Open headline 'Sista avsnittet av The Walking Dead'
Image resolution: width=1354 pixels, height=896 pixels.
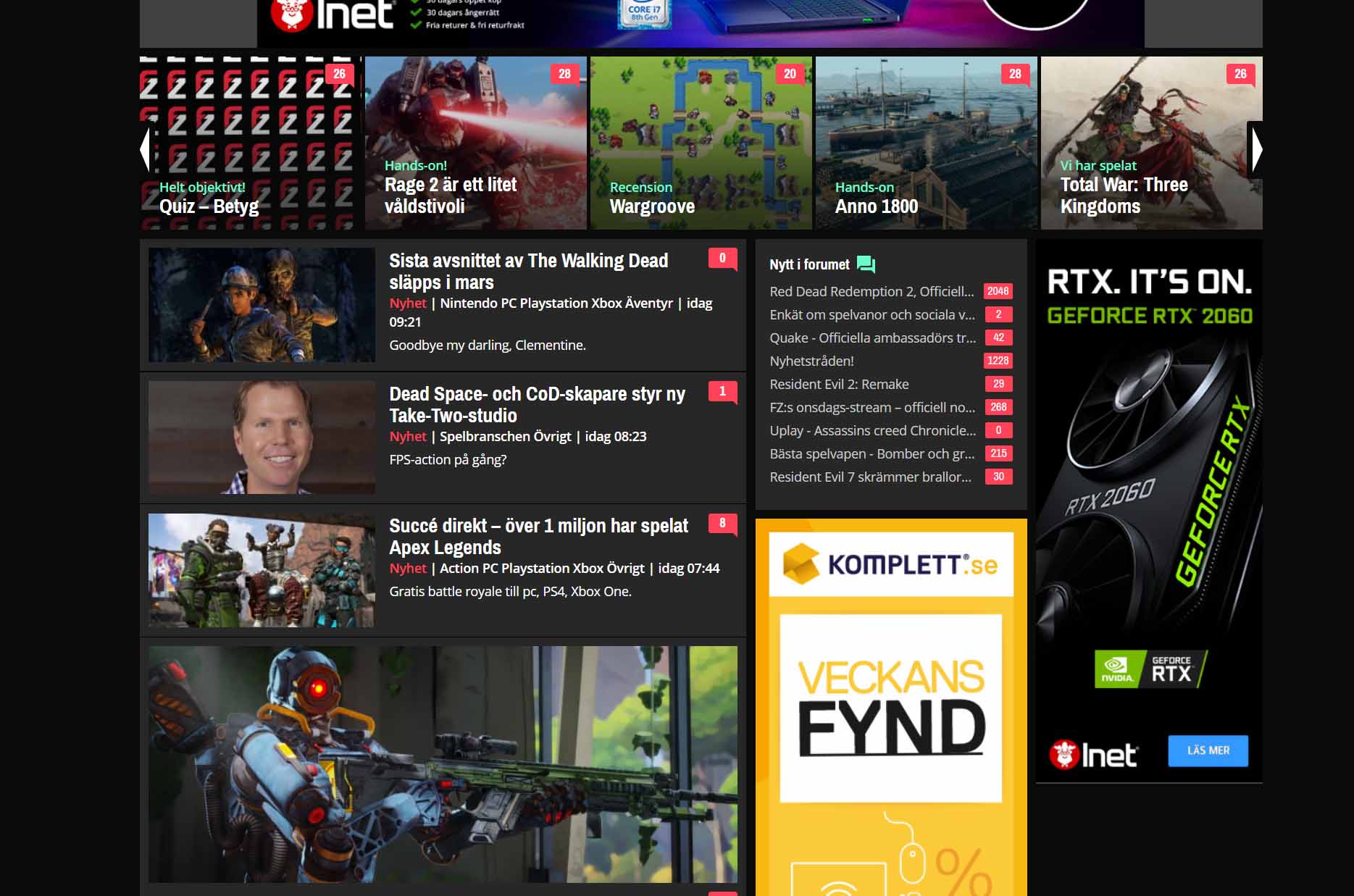click(x=529, y=271)
